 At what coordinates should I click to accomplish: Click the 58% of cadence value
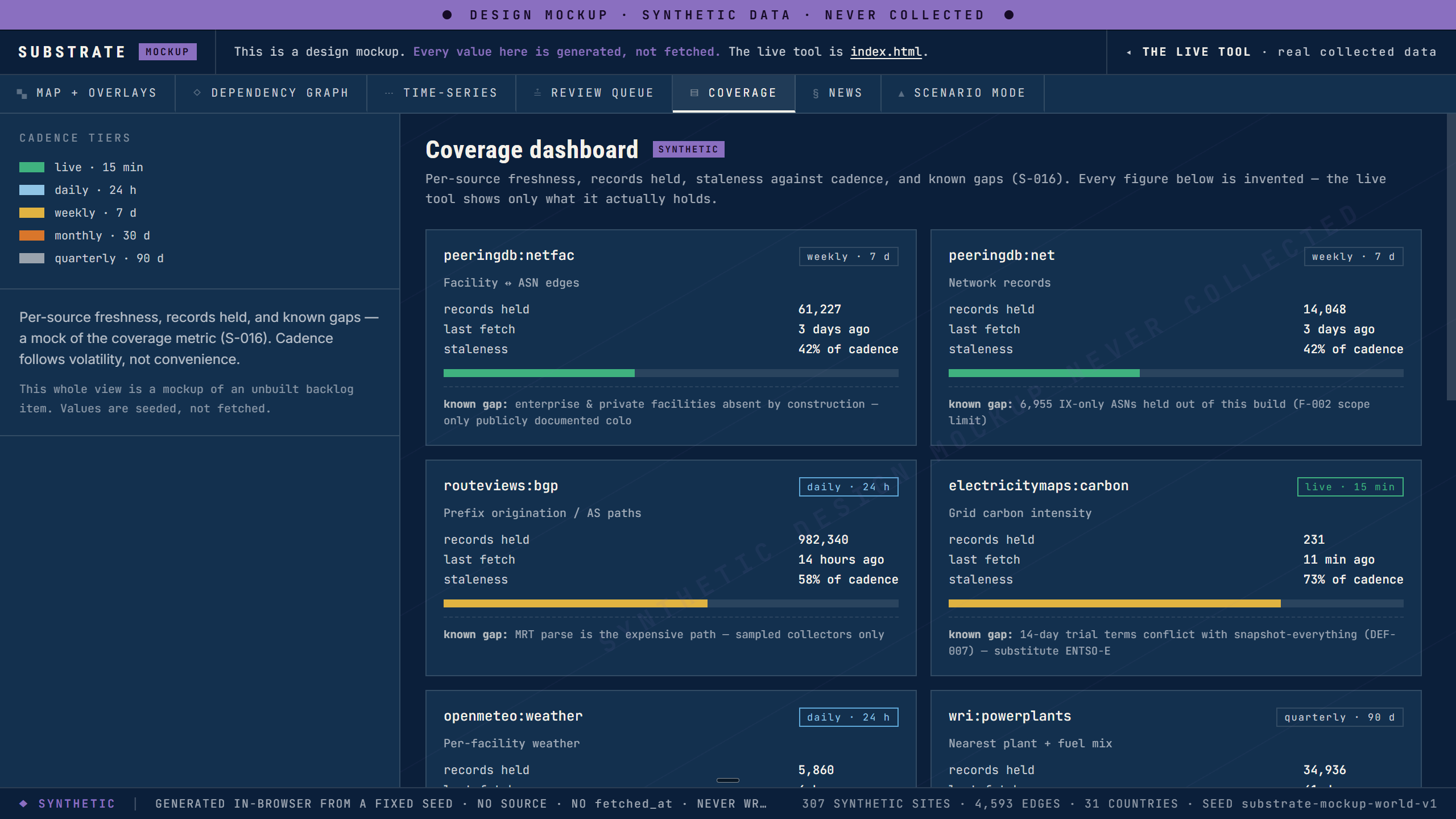[848, 580]
